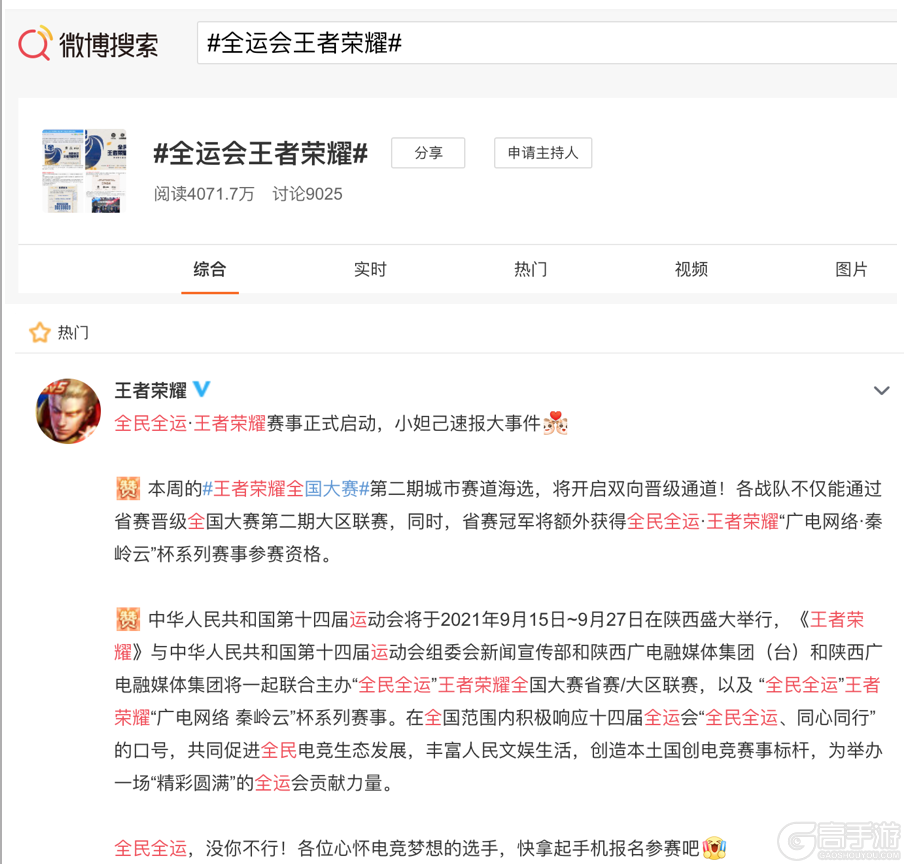
Task: Click the Weibo search logo icon
Action: point(35,43)
